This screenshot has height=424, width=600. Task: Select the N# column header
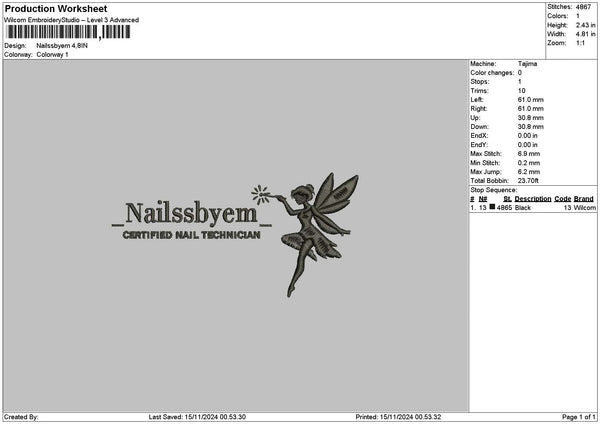coord(483,199)
